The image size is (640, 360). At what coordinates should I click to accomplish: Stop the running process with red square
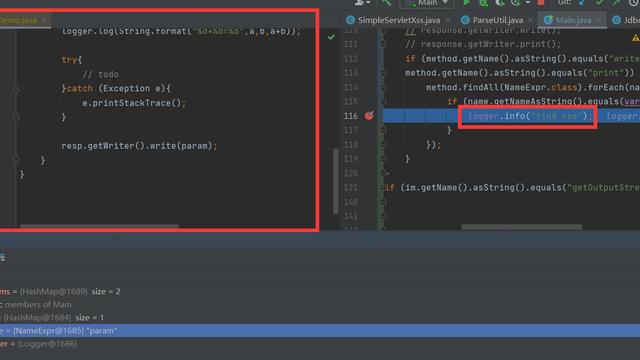tap(541, 2)
